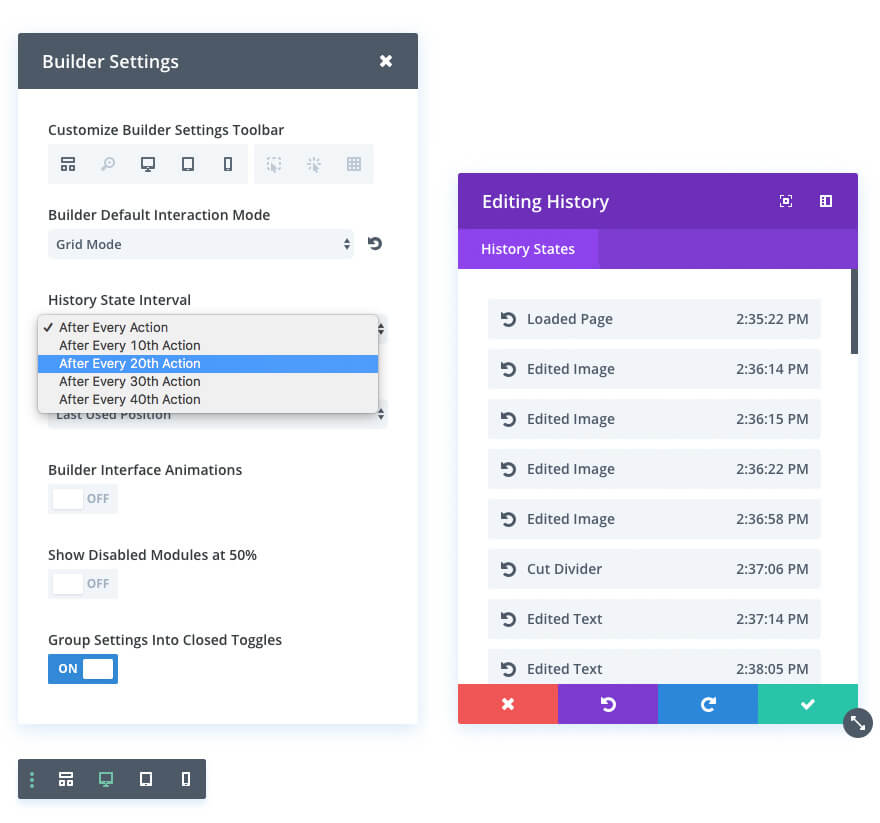Click the dashed selection click-mode icon
The image size is (880, 823).
pos(274,164)
